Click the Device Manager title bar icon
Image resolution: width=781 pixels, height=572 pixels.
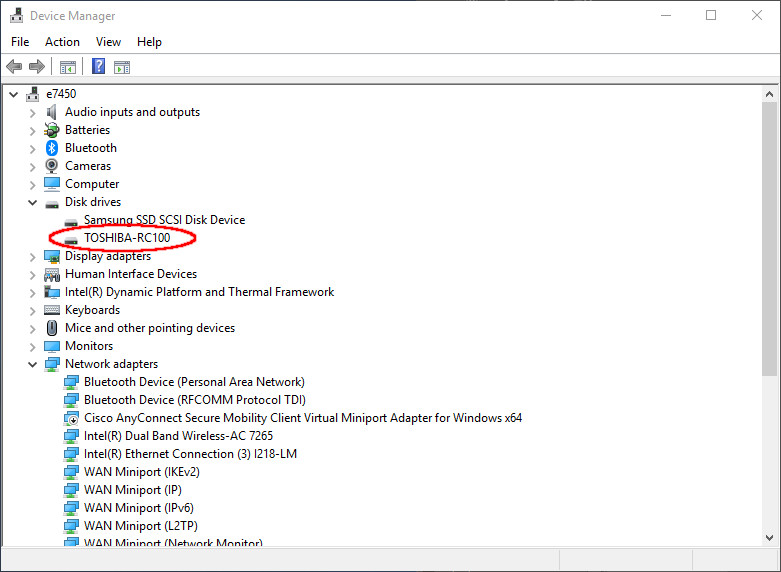coord(16,15)
